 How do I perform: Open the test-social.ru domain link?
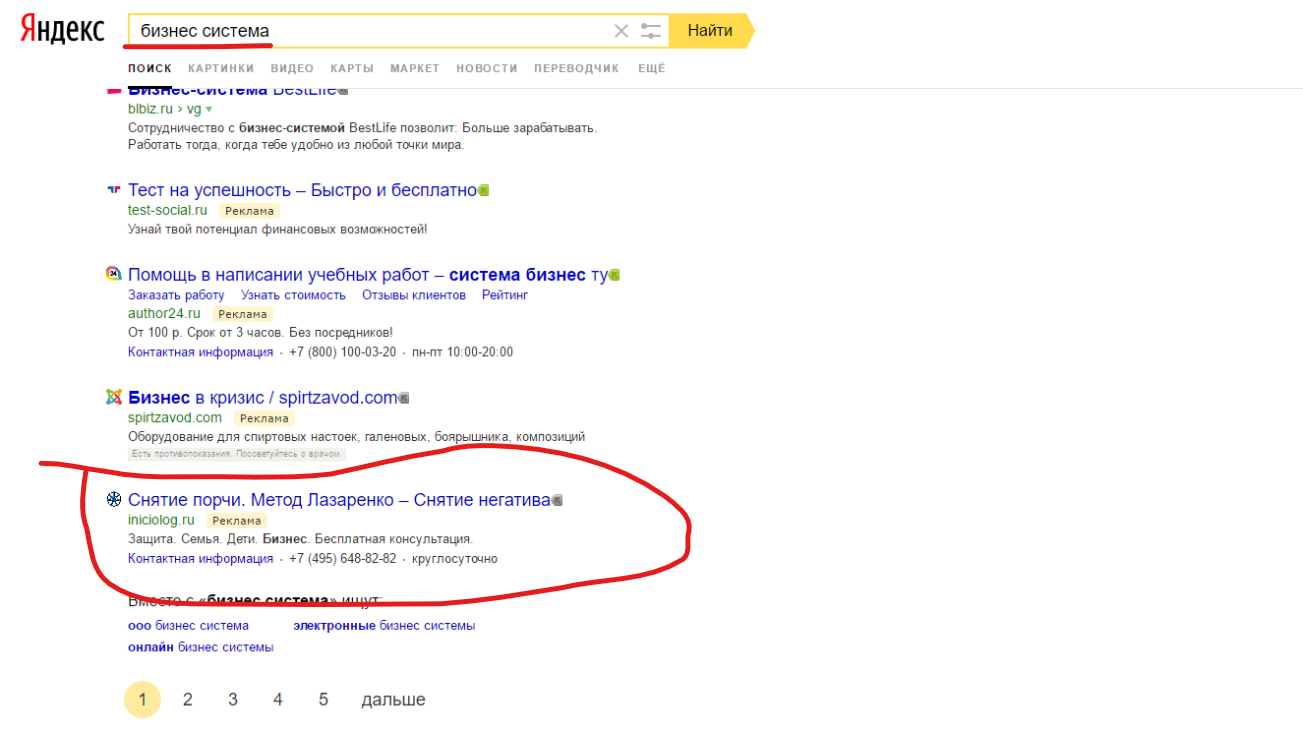(x=168, y=210)
